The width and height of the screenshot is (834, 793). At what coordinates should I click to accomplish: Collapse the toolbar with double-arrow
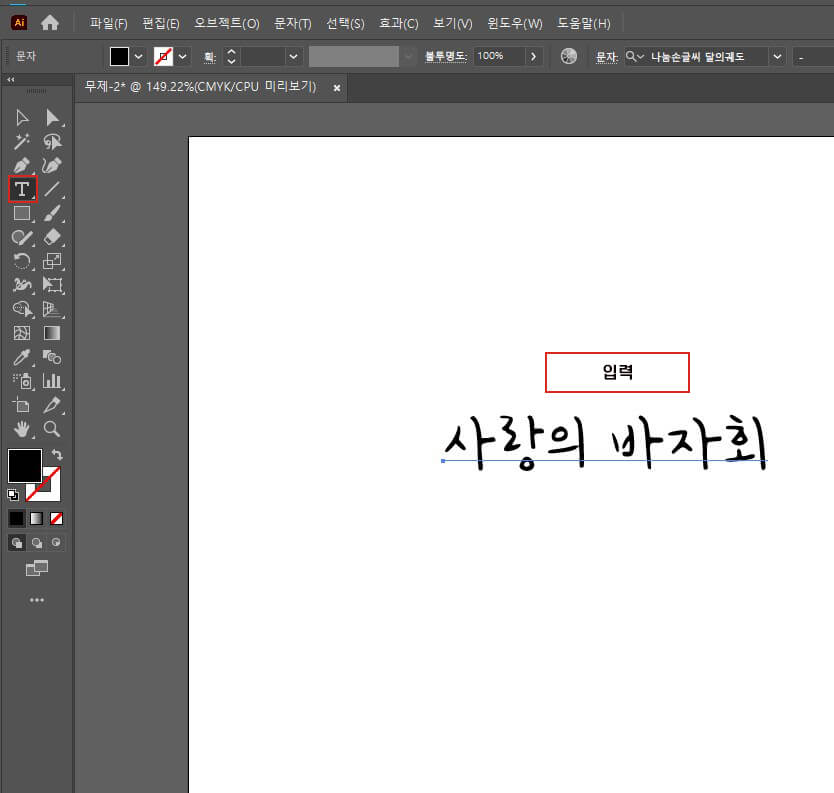coord(11,79)
